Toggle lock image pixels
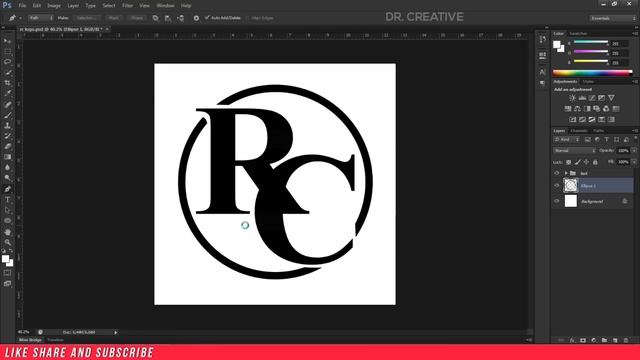 point(578,162)
